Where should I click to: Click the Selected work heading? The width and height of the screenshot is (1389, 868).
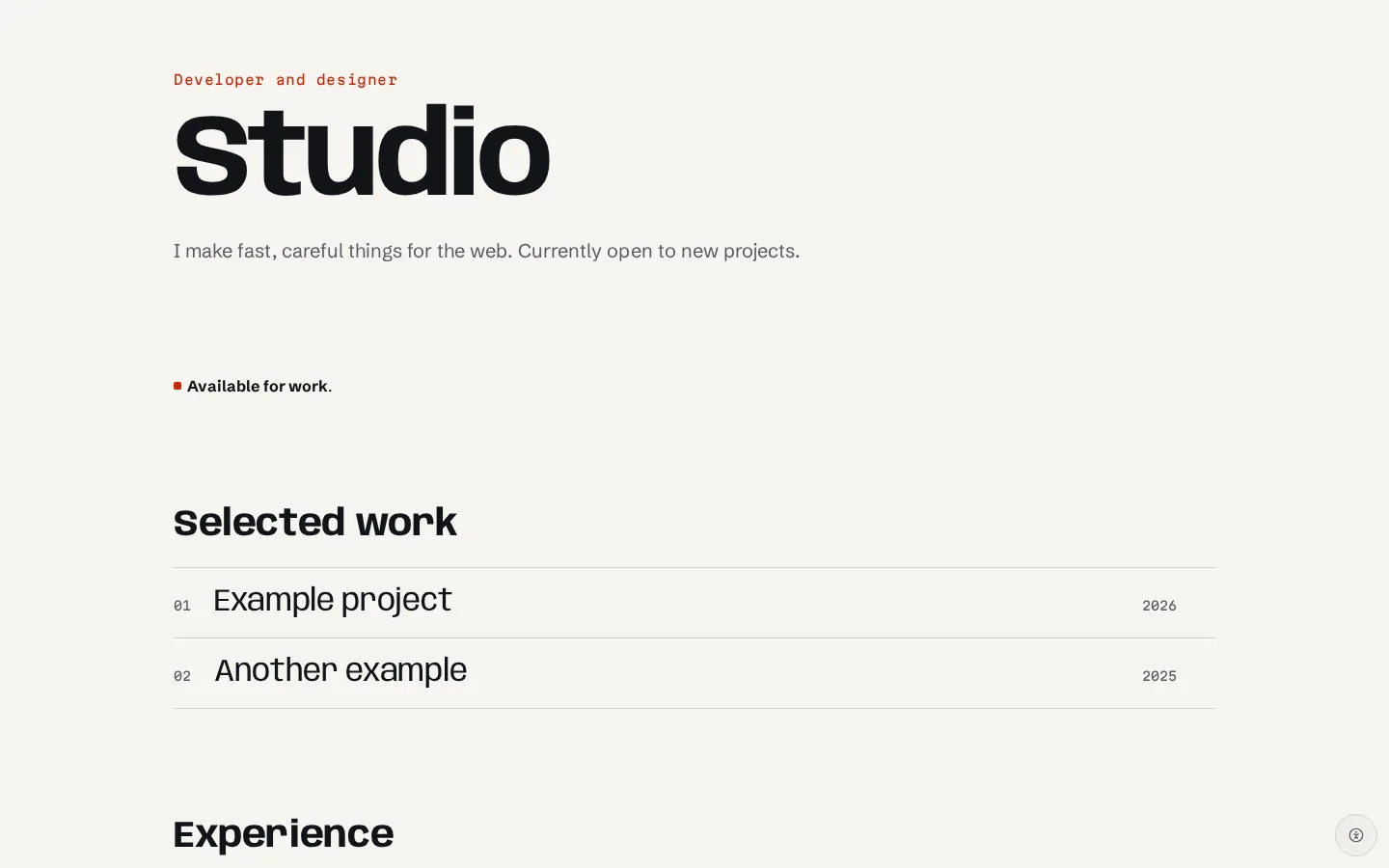tap(315, 522)
